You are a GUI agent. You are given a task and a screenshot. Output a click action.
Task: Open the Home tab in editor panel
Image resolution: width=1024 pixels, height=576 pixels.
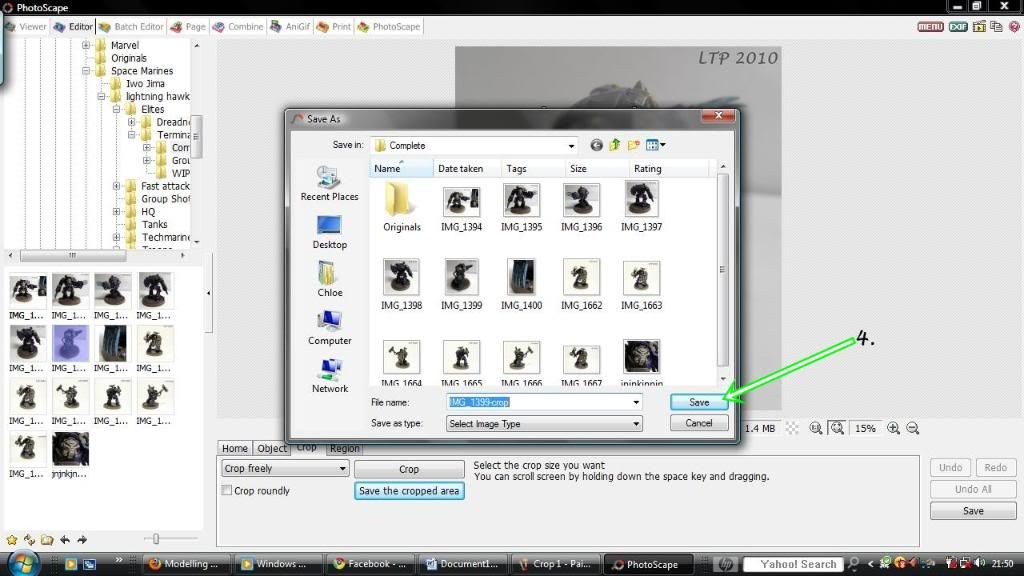[234, 449]
